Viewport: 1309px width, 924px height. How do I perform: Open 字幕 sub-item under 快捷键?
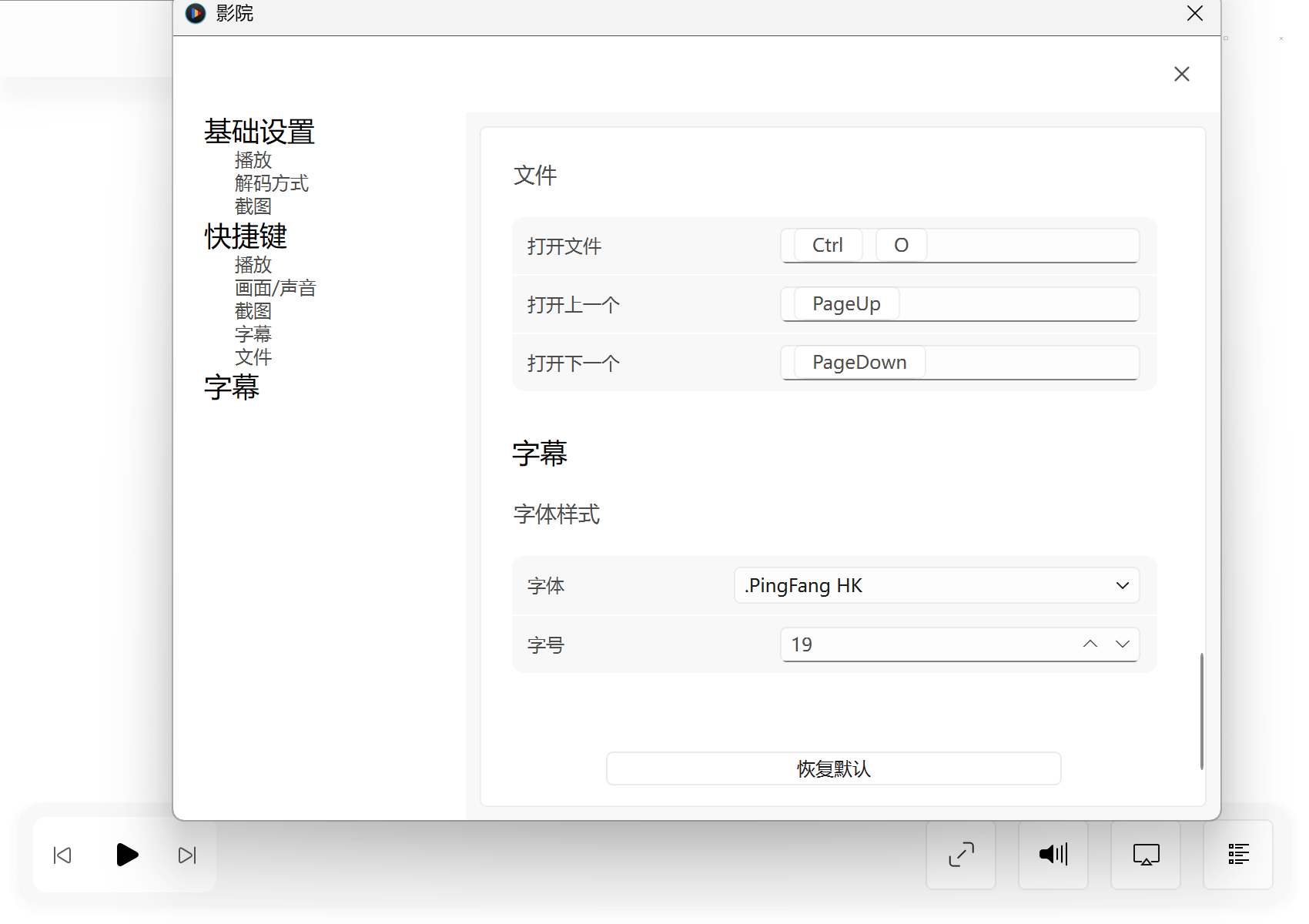253,334
